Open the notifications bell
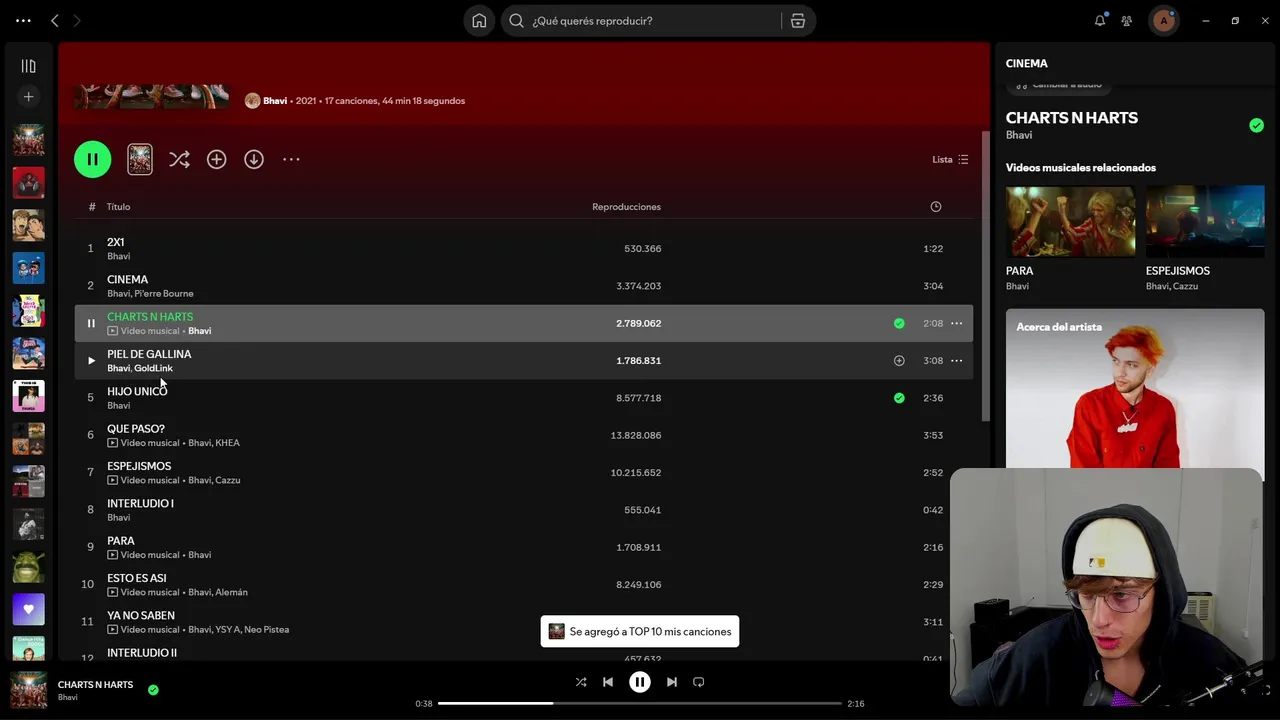The width and height of the screenshot is (1280, 720). (x=1100, y=20)
